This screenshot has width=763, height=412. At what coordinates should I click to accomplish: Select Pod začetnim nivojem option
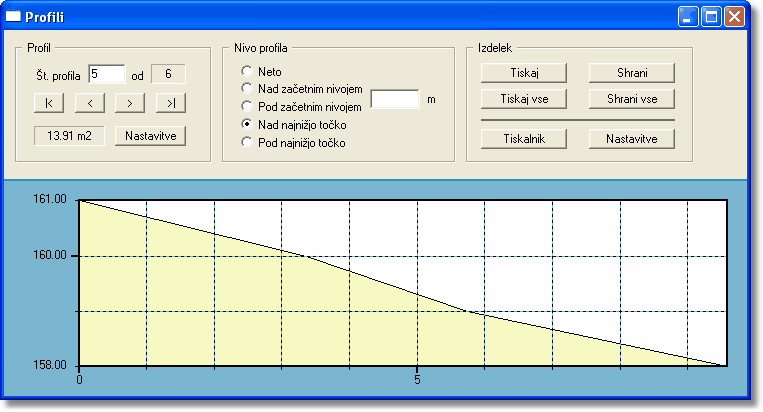(247, 106)
